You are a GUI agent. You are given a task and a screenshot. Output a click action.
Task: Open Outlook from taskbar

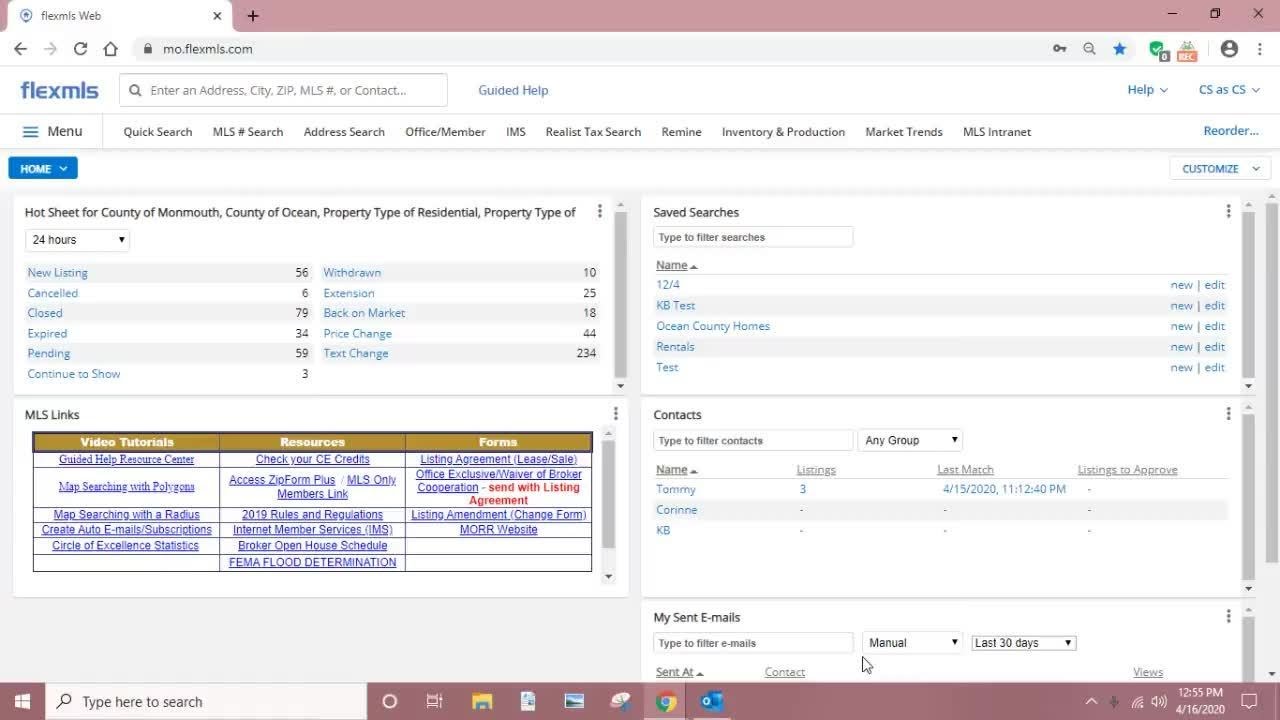tap(712, 701)
